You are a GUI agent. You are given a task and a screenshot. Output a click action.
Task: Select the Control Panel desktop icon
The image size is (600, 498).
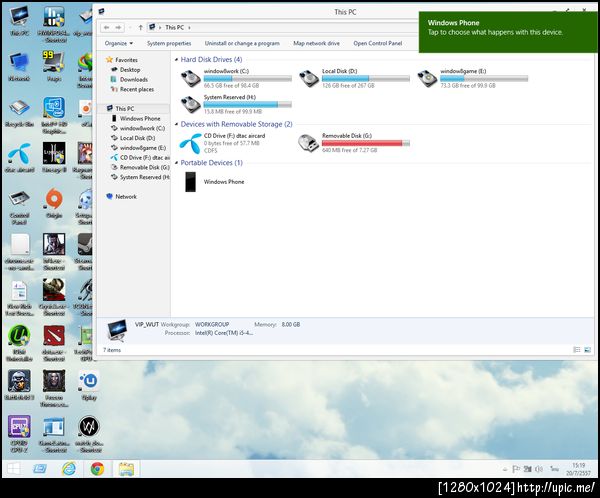19,207
